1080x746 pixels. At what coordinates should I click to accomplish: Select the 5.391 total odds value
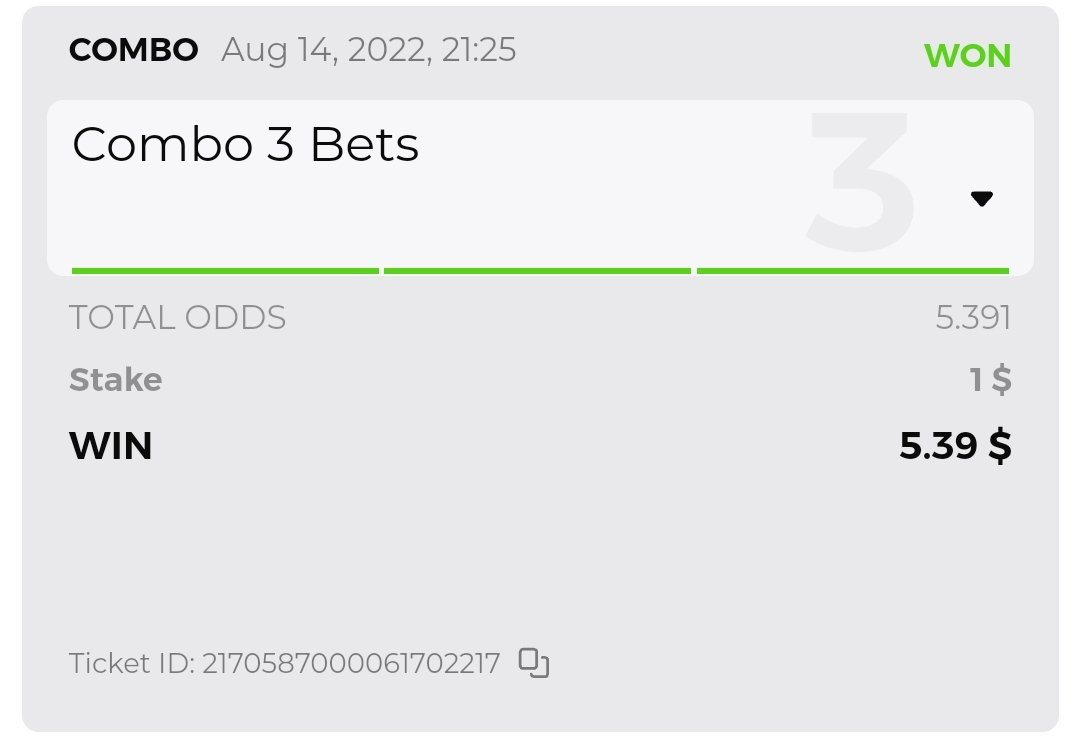click(973, 318)
